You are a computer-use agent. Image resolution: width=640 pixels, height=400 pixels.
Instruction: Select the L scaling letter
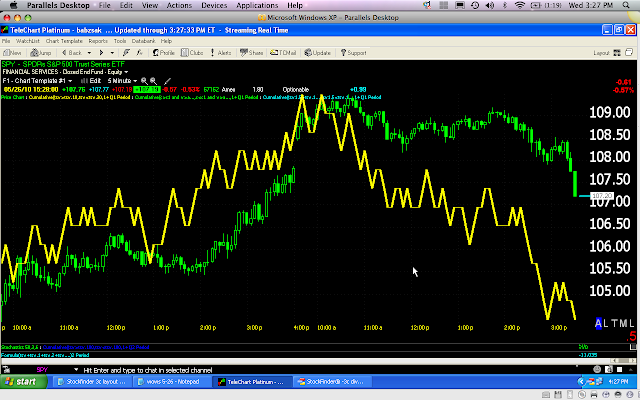[606, 324]
